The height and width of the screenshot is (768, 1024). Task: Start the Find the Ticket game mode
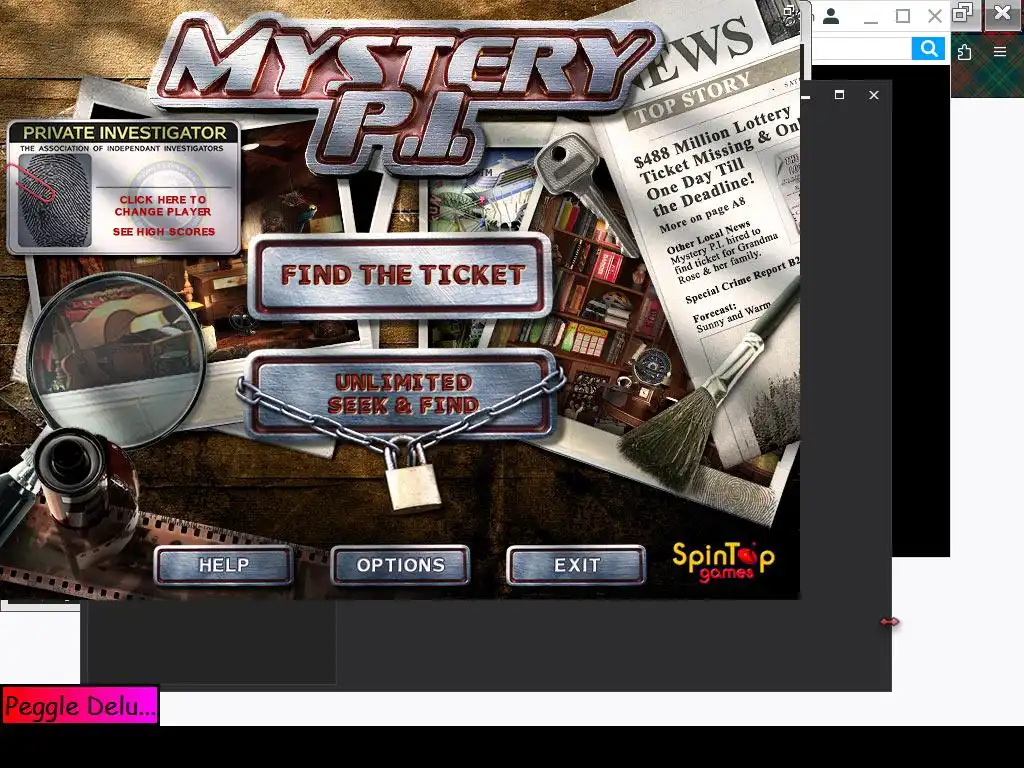(x=402, y=276)
